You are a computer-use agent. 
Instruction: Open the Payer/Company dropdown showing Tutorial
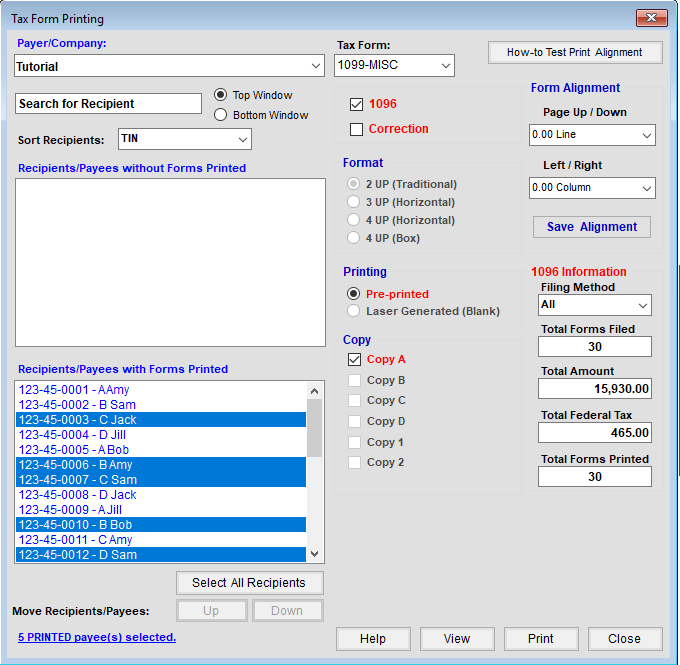point(169,66)
